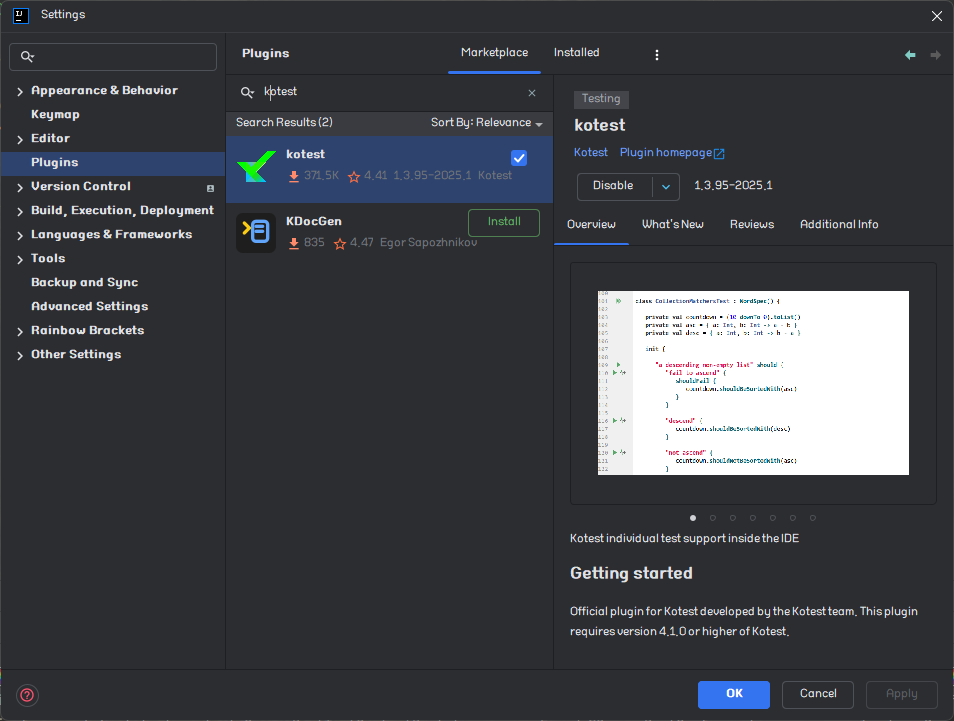This screenshot has width=954, height=721.
Task: Uncheck the kotest plugin enabled checkbox
Action: click(519, 158)
